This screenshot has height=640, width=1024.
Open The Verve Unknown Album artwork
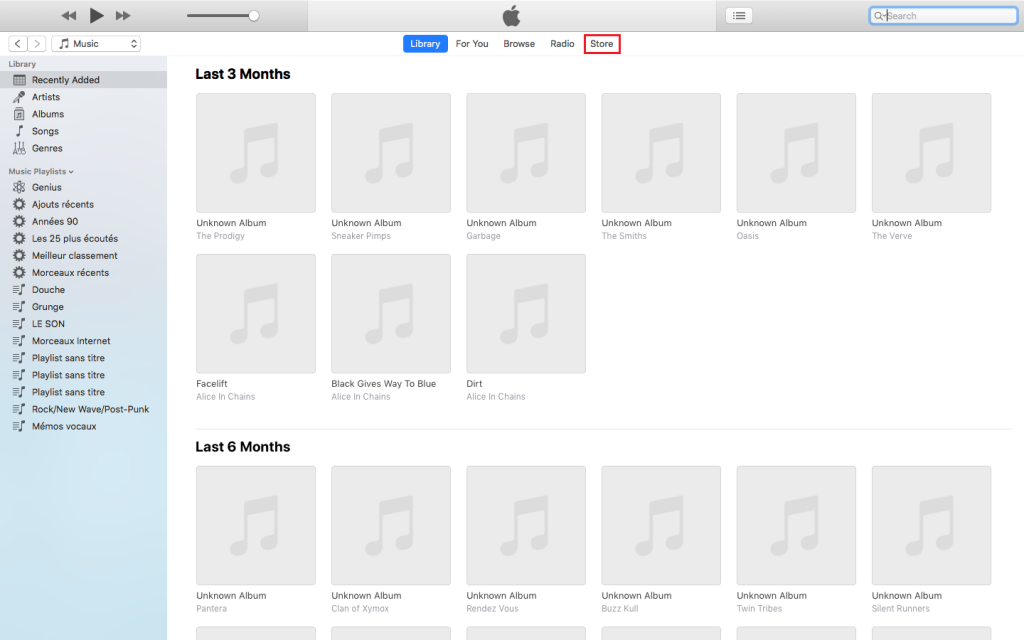tap(932, 153)
